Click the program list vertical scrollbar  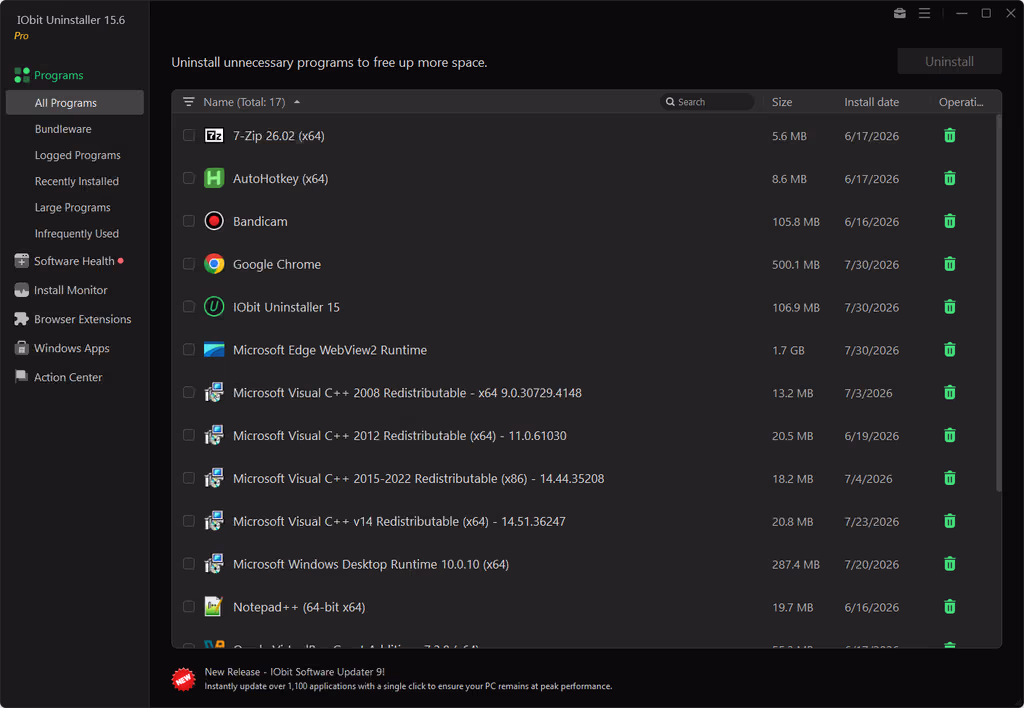point(999,304)
